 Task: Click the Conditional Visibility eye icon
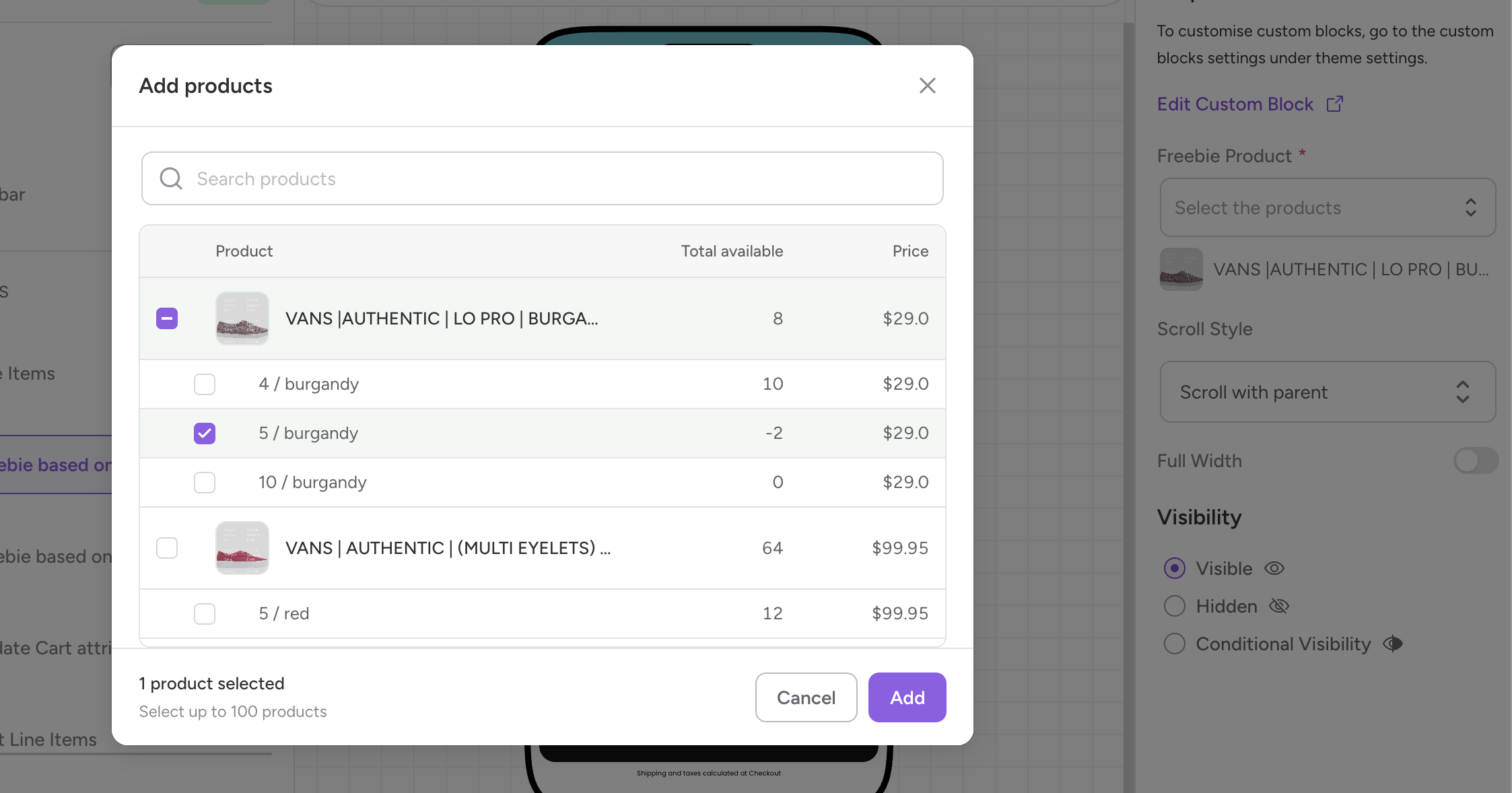click(x=1392, y=644)
